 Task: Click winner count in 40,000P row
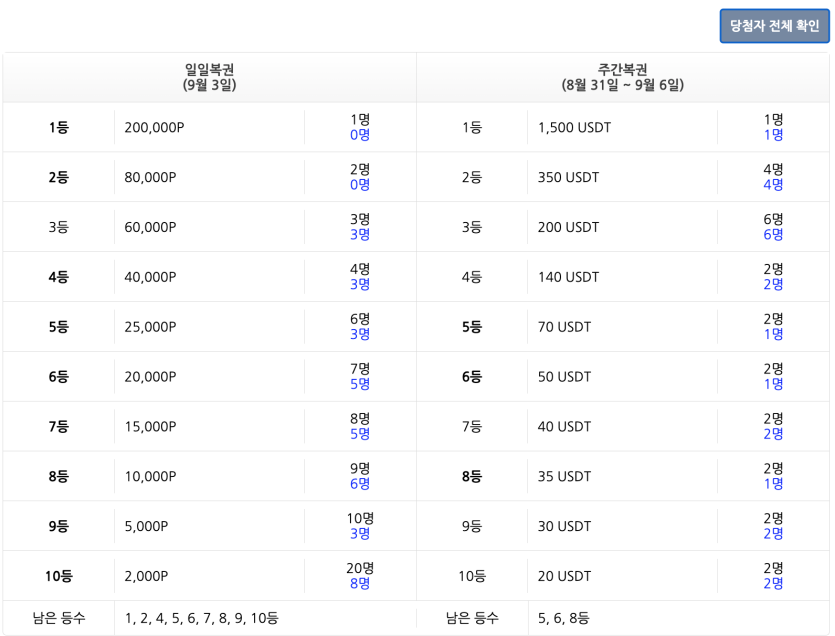pyautogui.click(x=360, y=277)
